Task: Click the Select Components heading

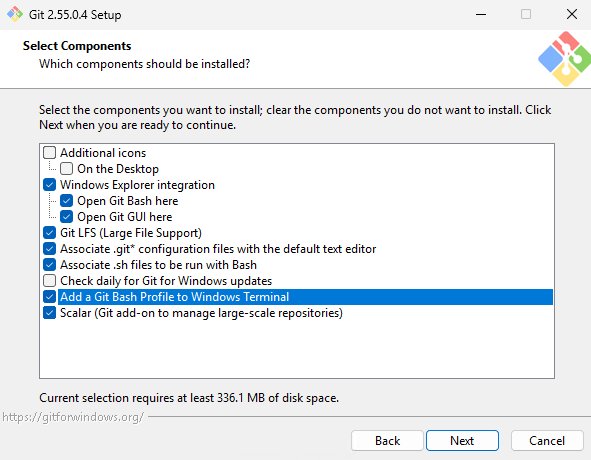Action: click(x=77, y=46)
